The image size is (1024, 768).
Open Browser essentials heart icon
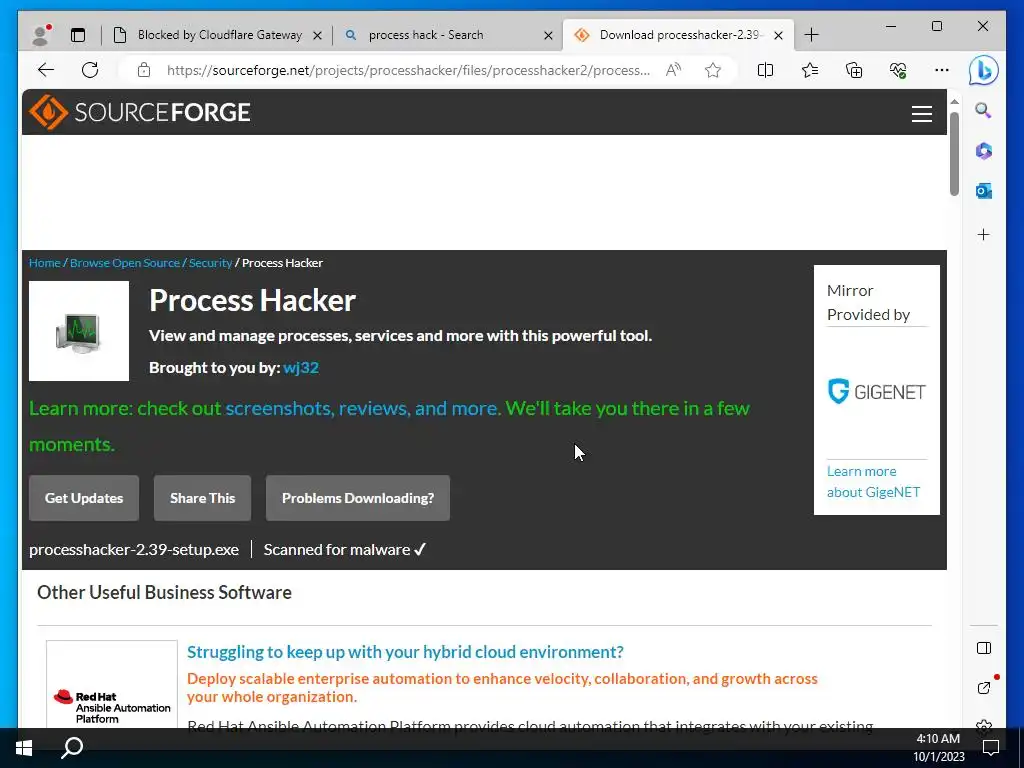tap(898, 70)
